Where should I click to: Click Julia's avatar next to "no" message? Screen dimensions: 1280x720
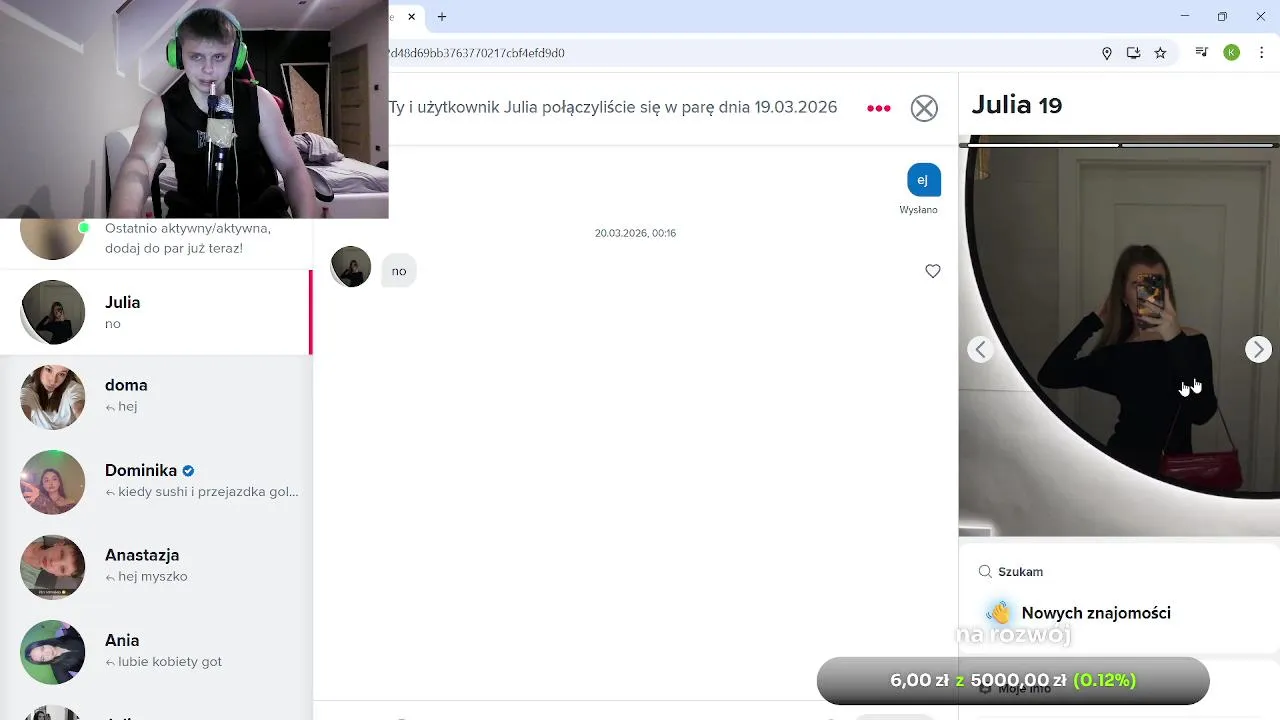[x=350, y=267]
